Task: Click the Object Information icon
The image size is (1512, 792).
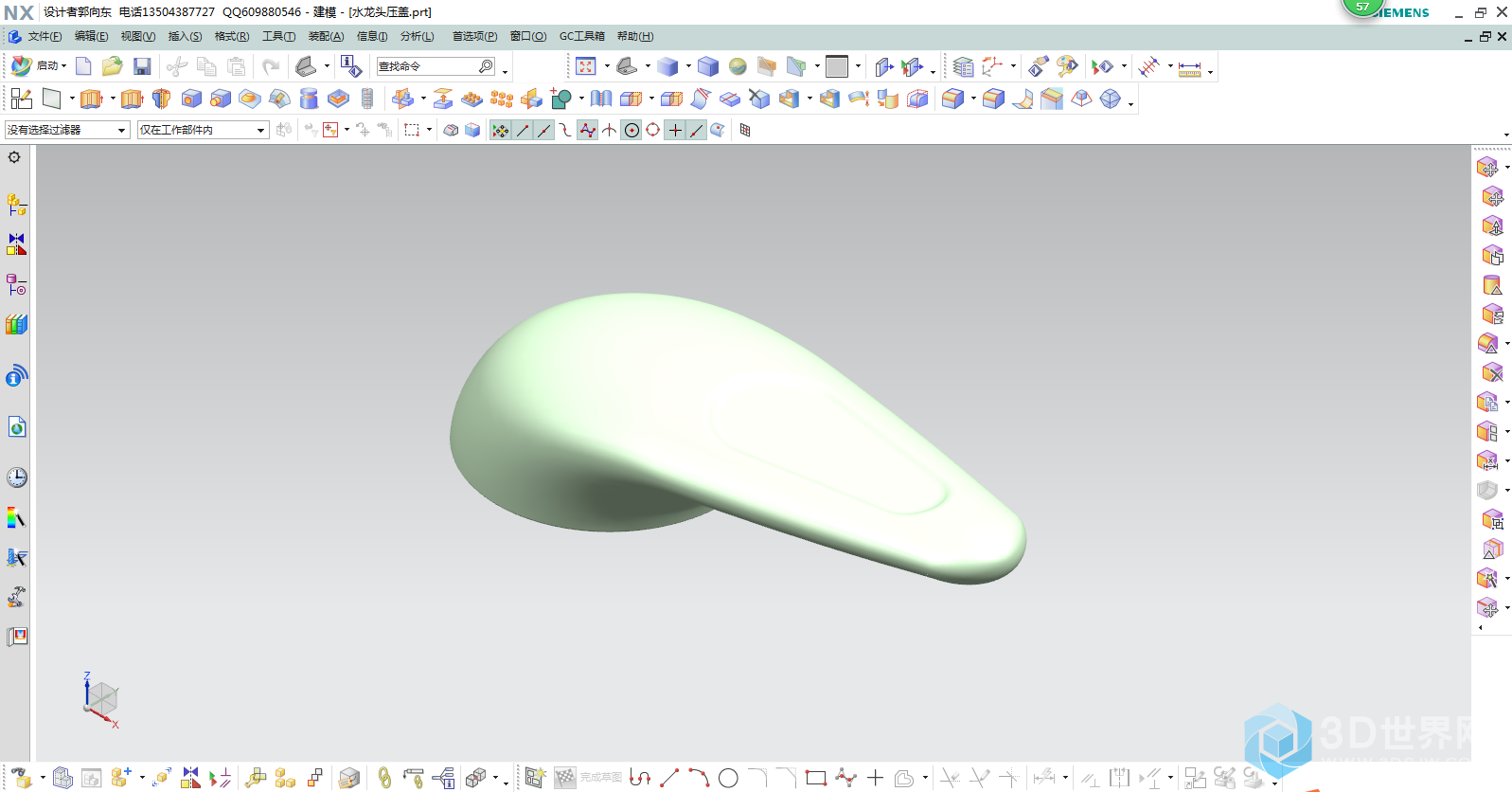Action: point(351,66)
